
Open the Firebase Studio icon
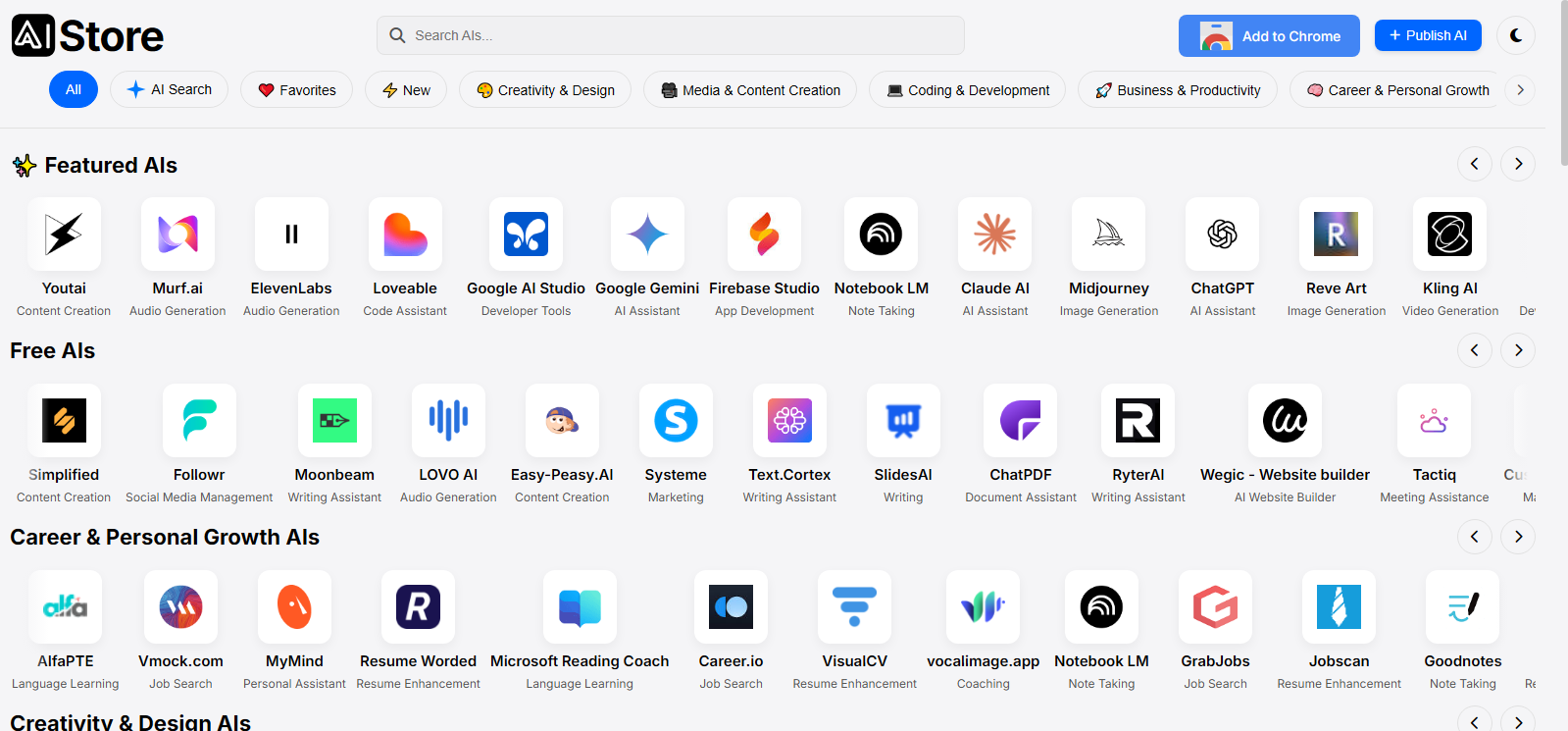pos(764,234)
